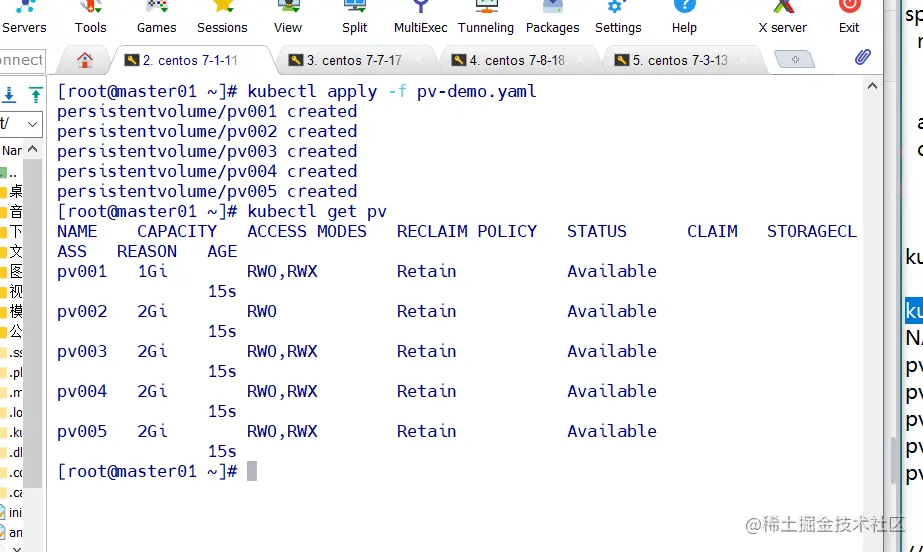
Task: Click 'persistentvolume/pv003 created' line
Action: click(207, 151)
